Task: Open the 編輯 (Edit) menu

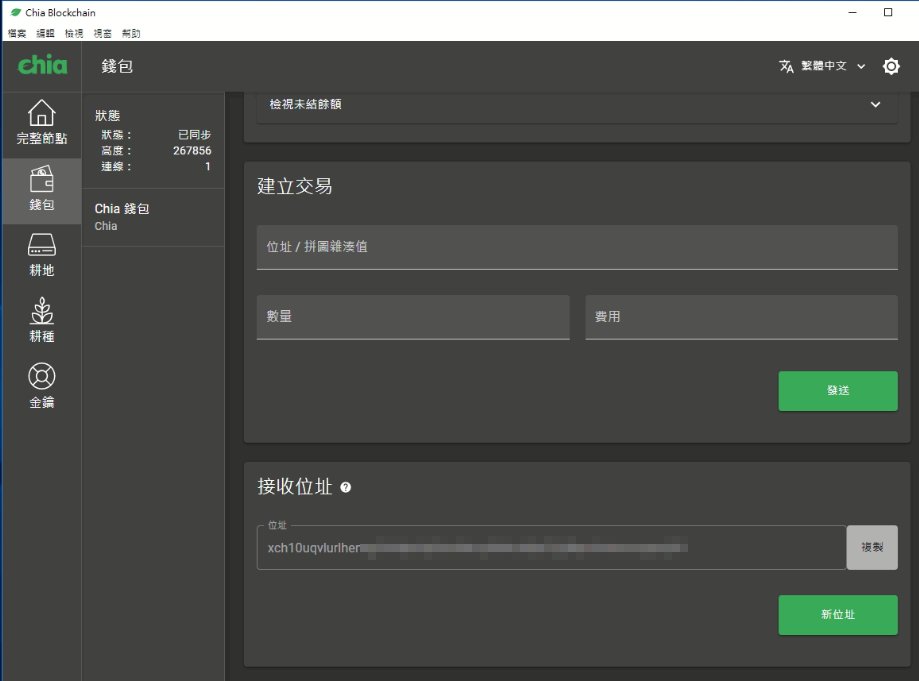Action: (x=45, y=33)
